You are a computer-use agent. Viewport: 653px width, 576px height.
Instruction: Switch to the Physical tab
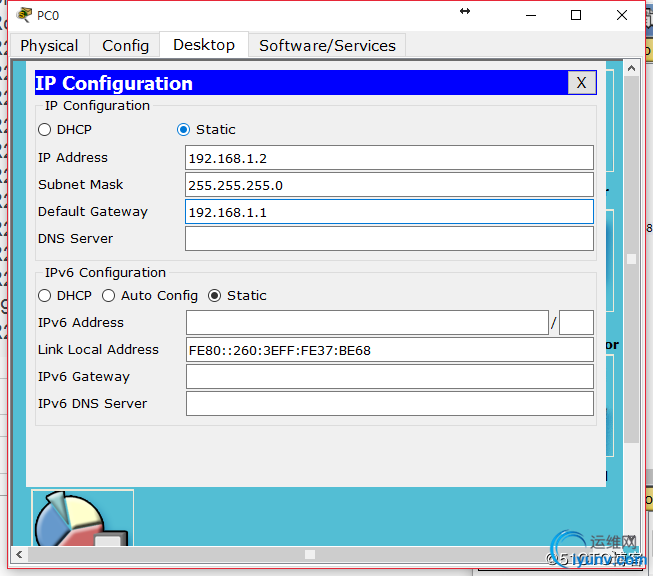(x=49, y=45)
